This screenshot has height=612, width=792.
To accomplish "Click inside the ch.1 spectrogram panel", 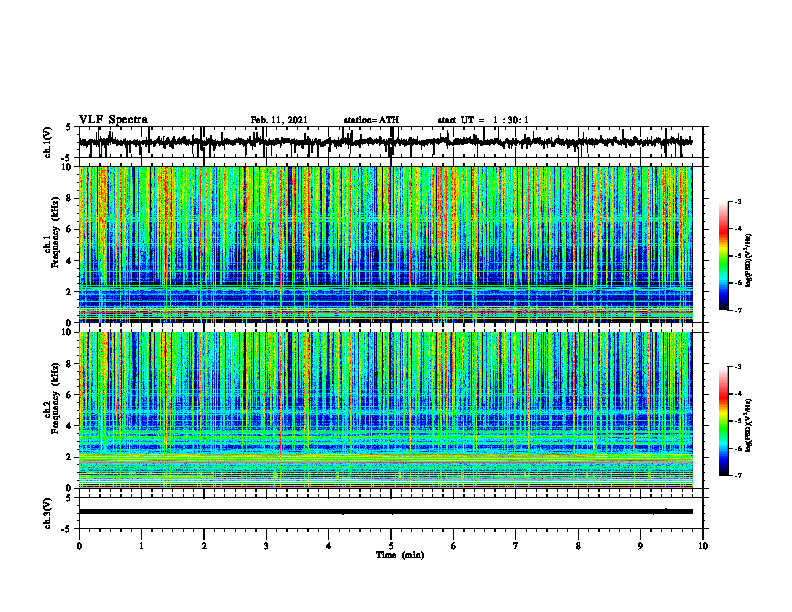I will [x=385, y=244].
